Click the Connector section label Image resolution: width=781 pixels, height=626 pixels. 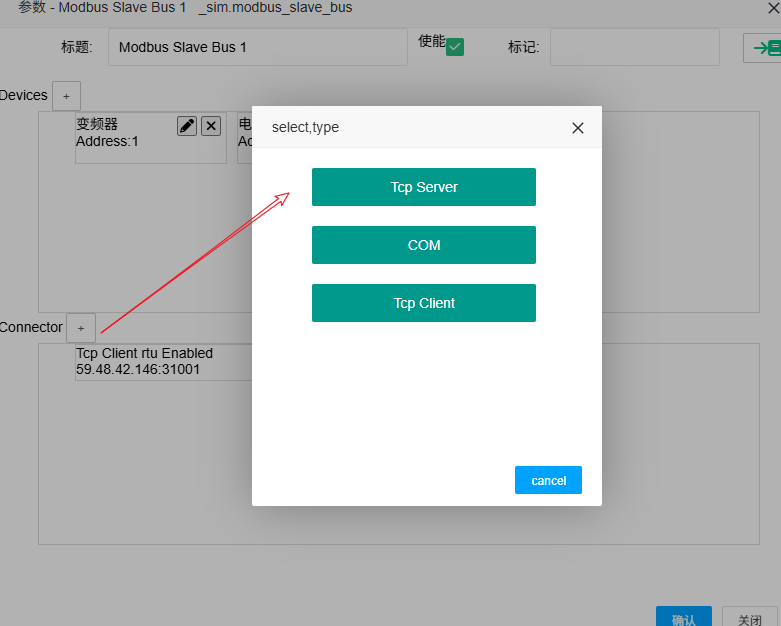pos(31,327)
